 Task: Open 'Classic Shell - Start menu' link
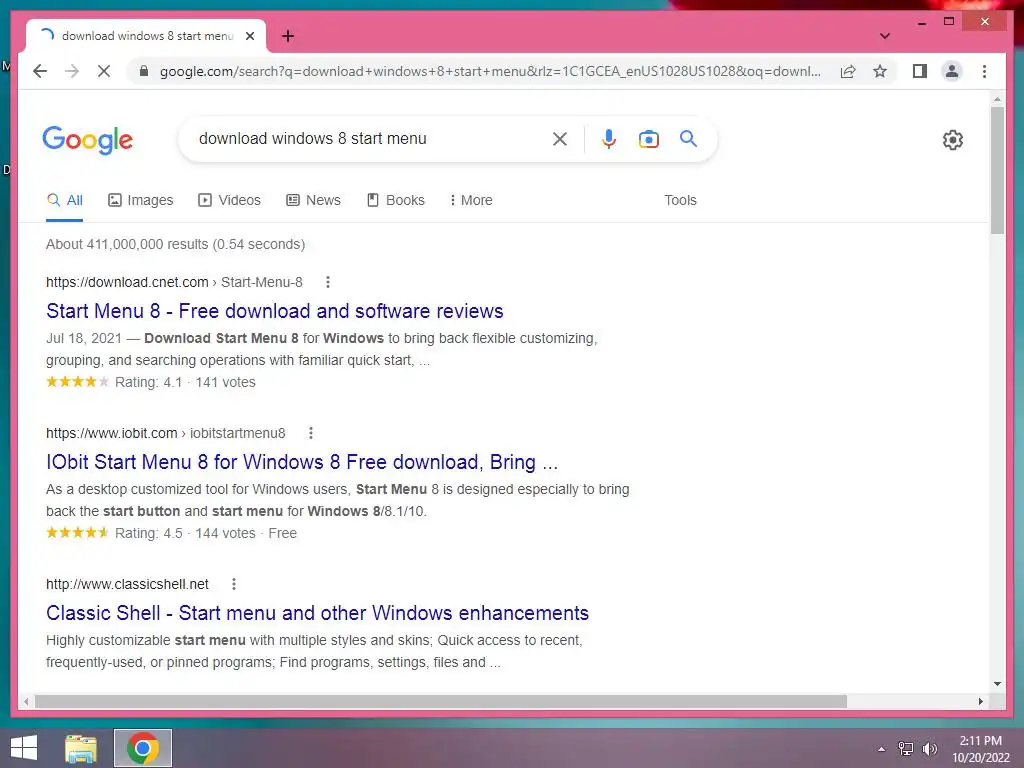click(317, 613)
